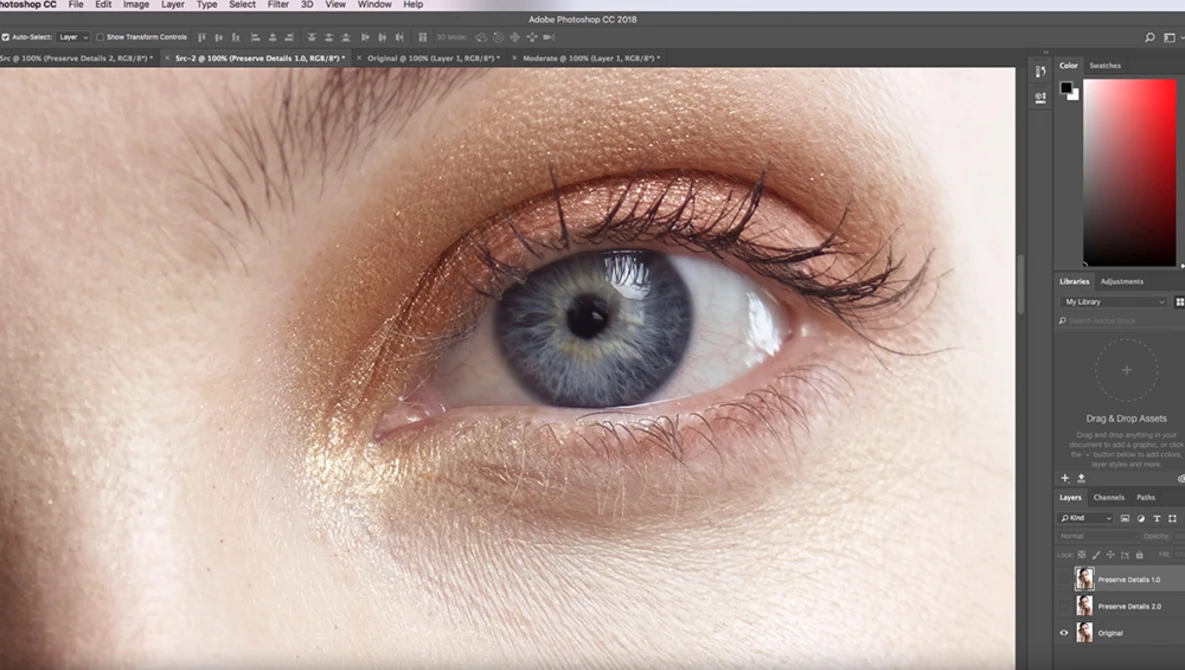Show the Preserve Details 1.0 layer

(x=1064, y=579)
